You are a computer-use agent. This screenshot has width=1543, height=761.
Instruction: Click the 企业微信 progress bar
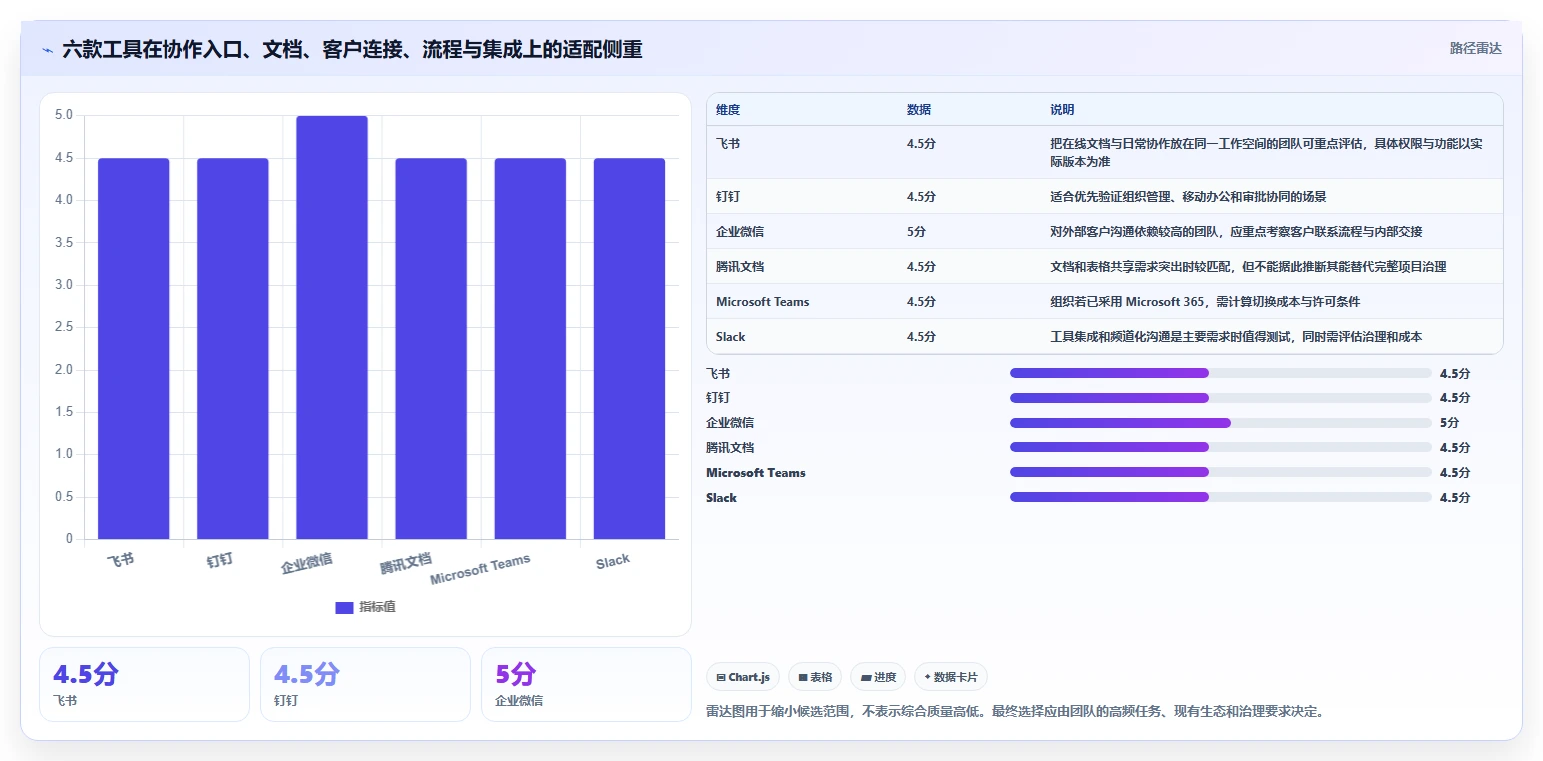[x=1220, y=423]
